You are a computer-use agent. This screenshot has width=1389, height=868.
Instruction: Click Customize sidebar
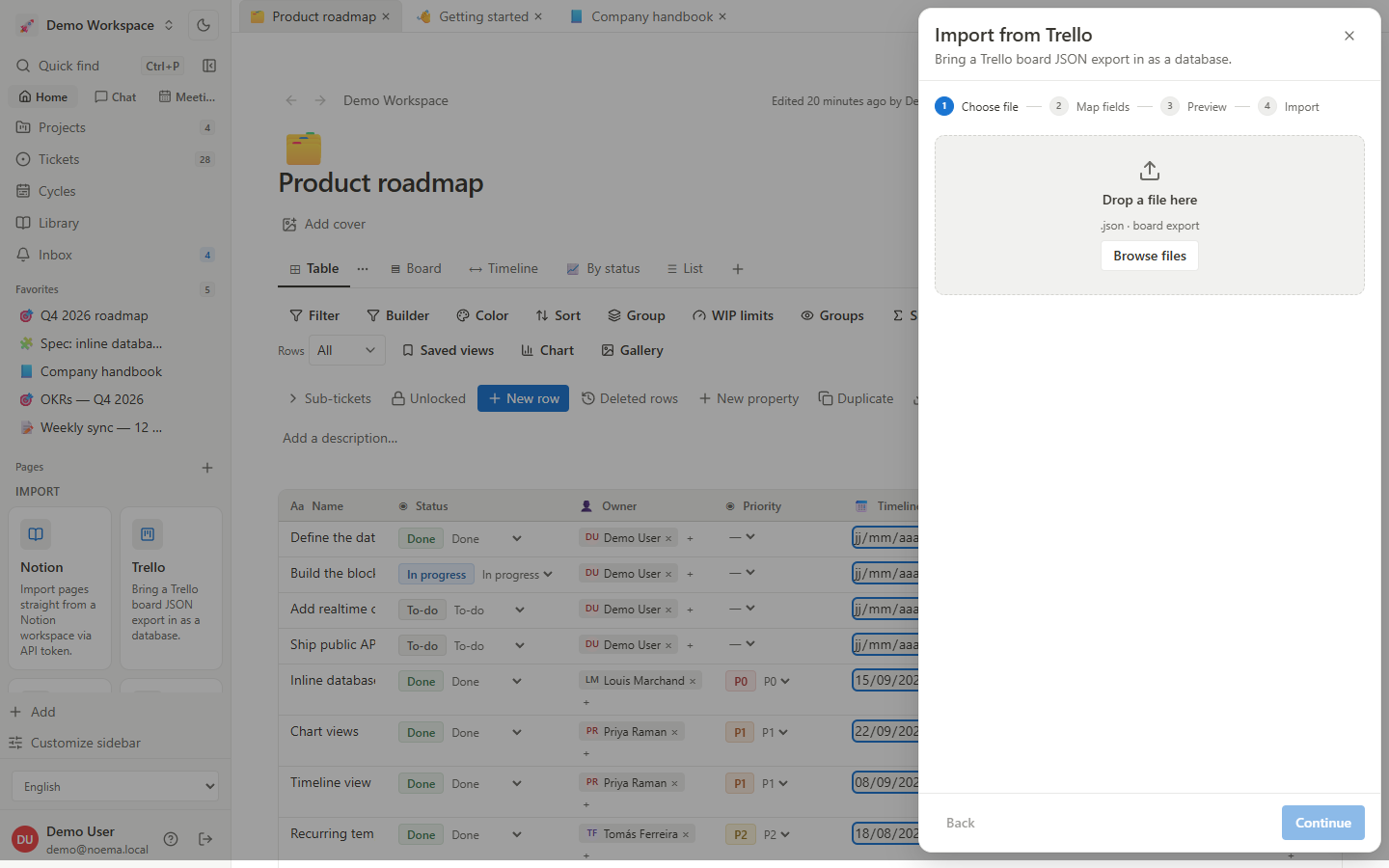75,743
